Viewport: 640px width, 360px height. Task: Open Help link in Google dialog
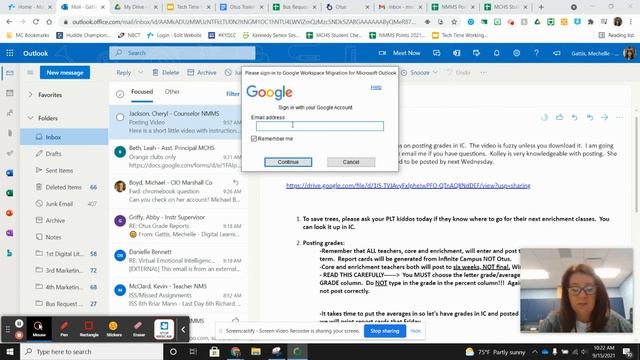coord(376,87)
